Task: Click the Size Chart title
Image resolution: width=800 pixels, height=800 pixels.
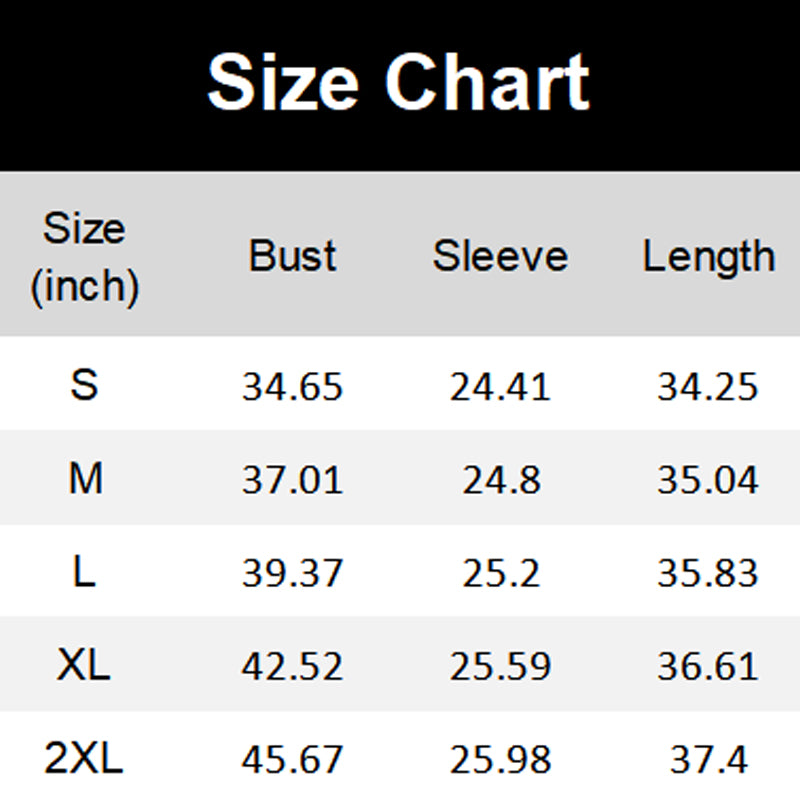Action: (398, 82)
